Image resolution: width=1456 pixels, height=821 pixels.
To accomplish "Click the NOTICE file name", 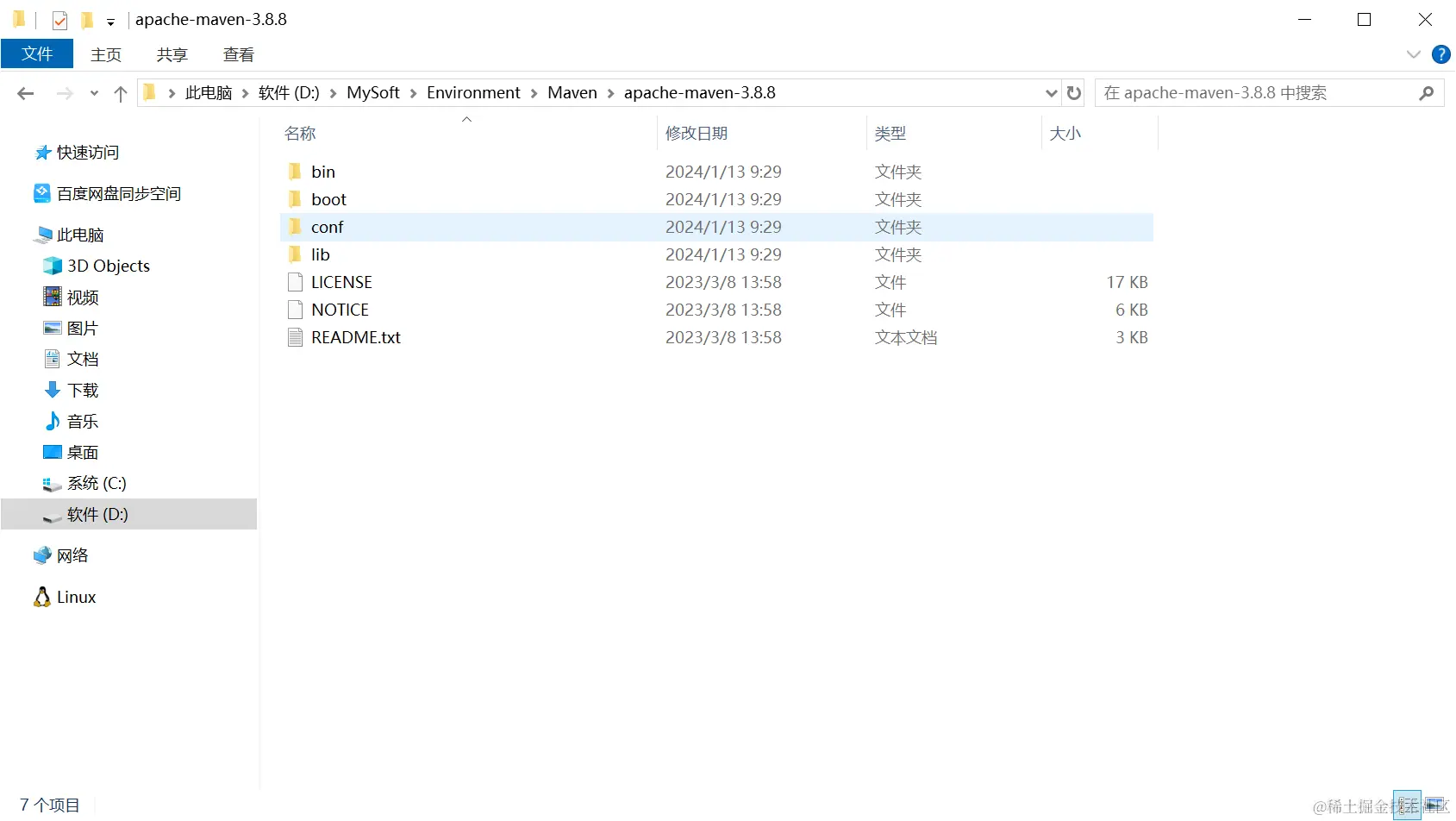I will click(x=340, y=310).
